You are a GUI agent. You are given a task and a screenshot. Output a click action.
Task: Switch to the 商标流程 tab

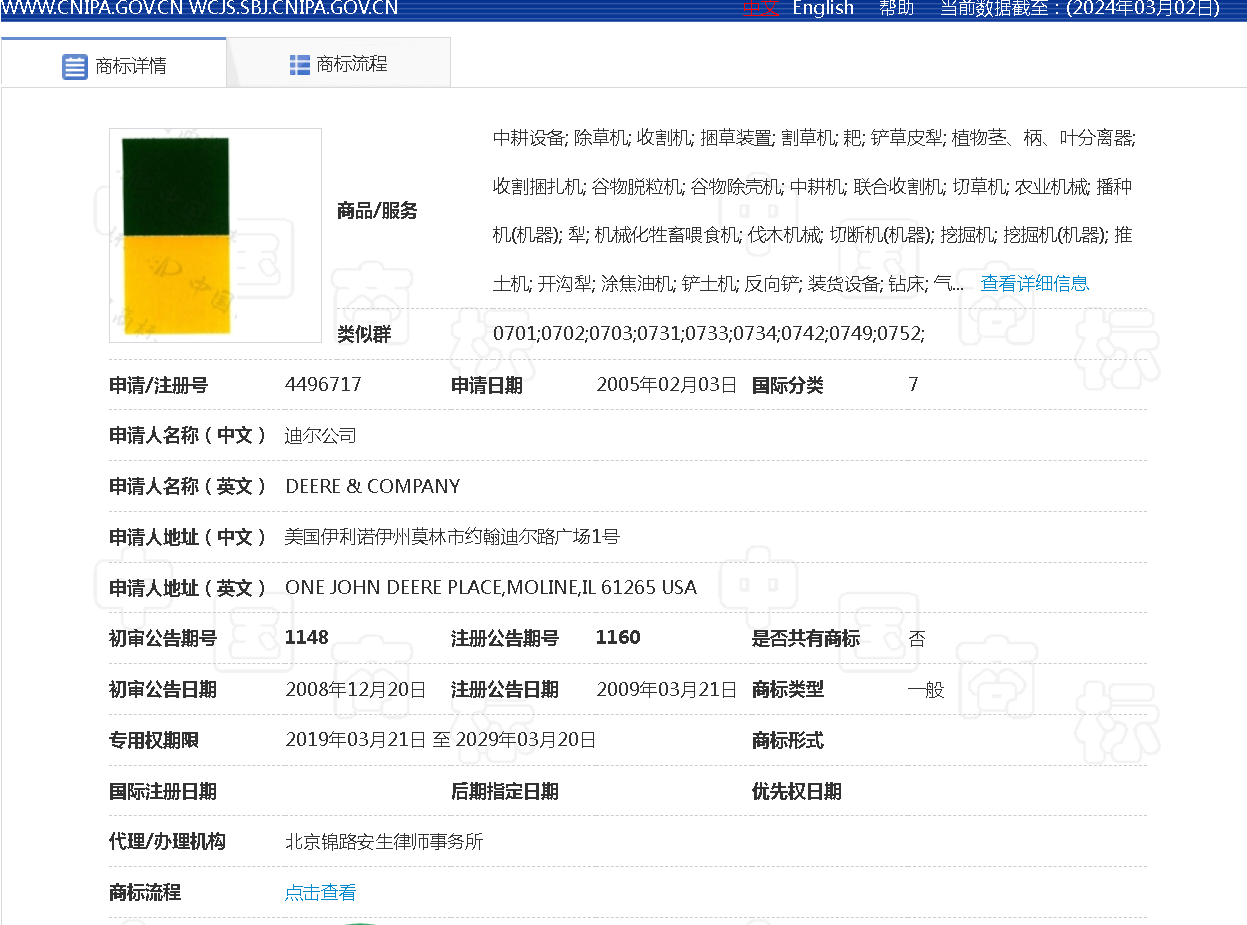coord(338,64)
